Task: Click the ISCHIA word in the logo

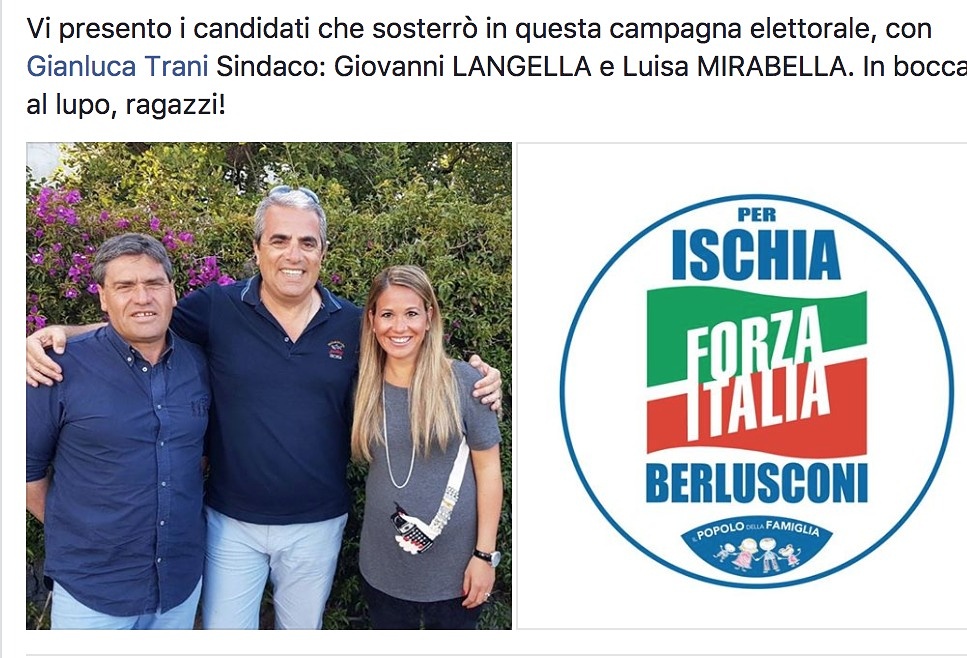Action: click(756, 255)
